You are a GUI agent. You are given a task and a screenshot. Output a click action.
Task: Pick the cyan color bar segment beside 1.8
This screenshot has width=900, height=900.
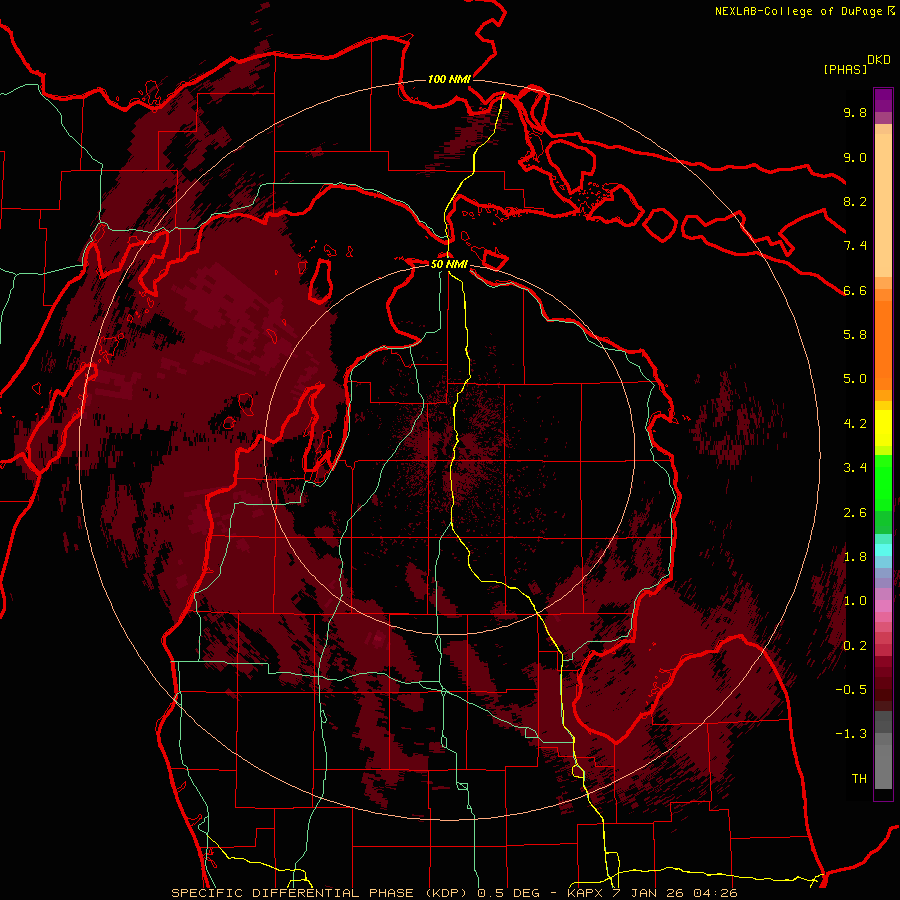click(883, 550)
